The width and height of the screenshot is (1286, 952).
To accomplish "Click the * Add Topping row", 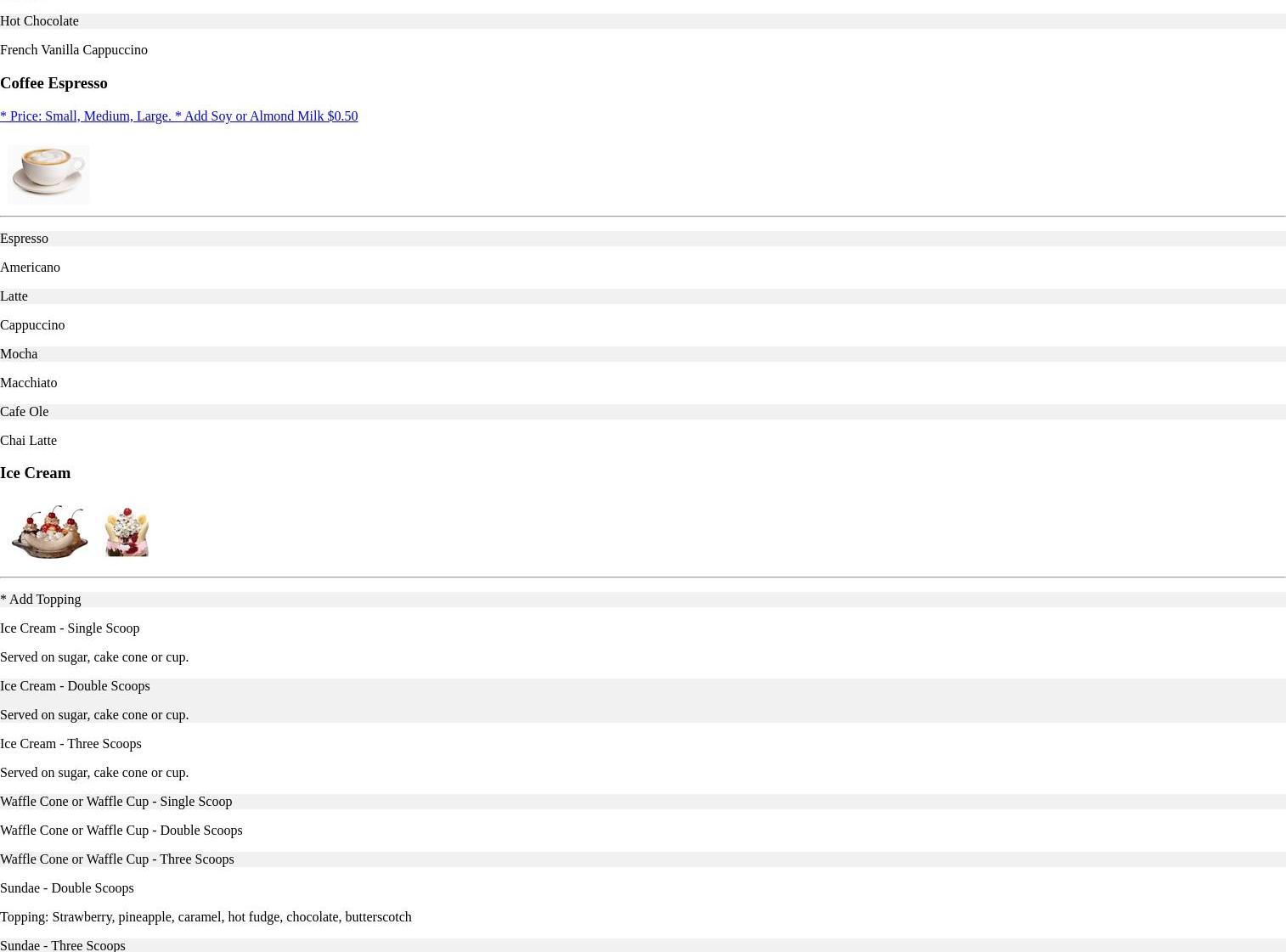I will (643, 599).
